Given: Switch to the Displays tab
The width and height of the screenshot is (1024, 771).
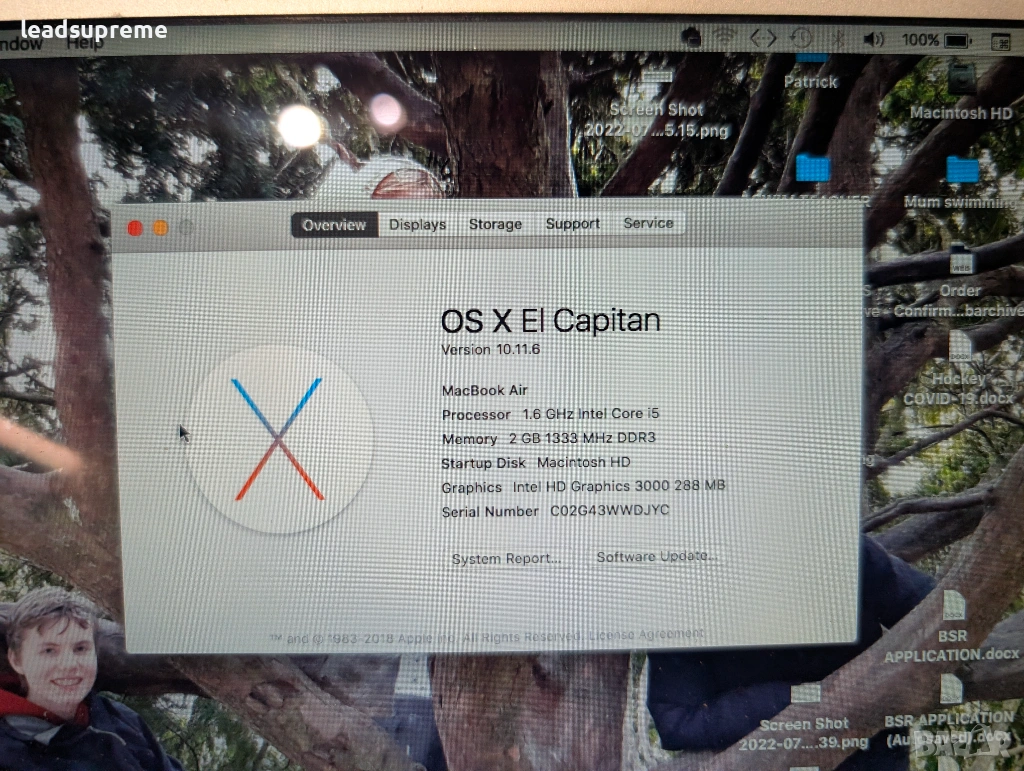Looking at the screenshot, I should [x=417, y=225].
